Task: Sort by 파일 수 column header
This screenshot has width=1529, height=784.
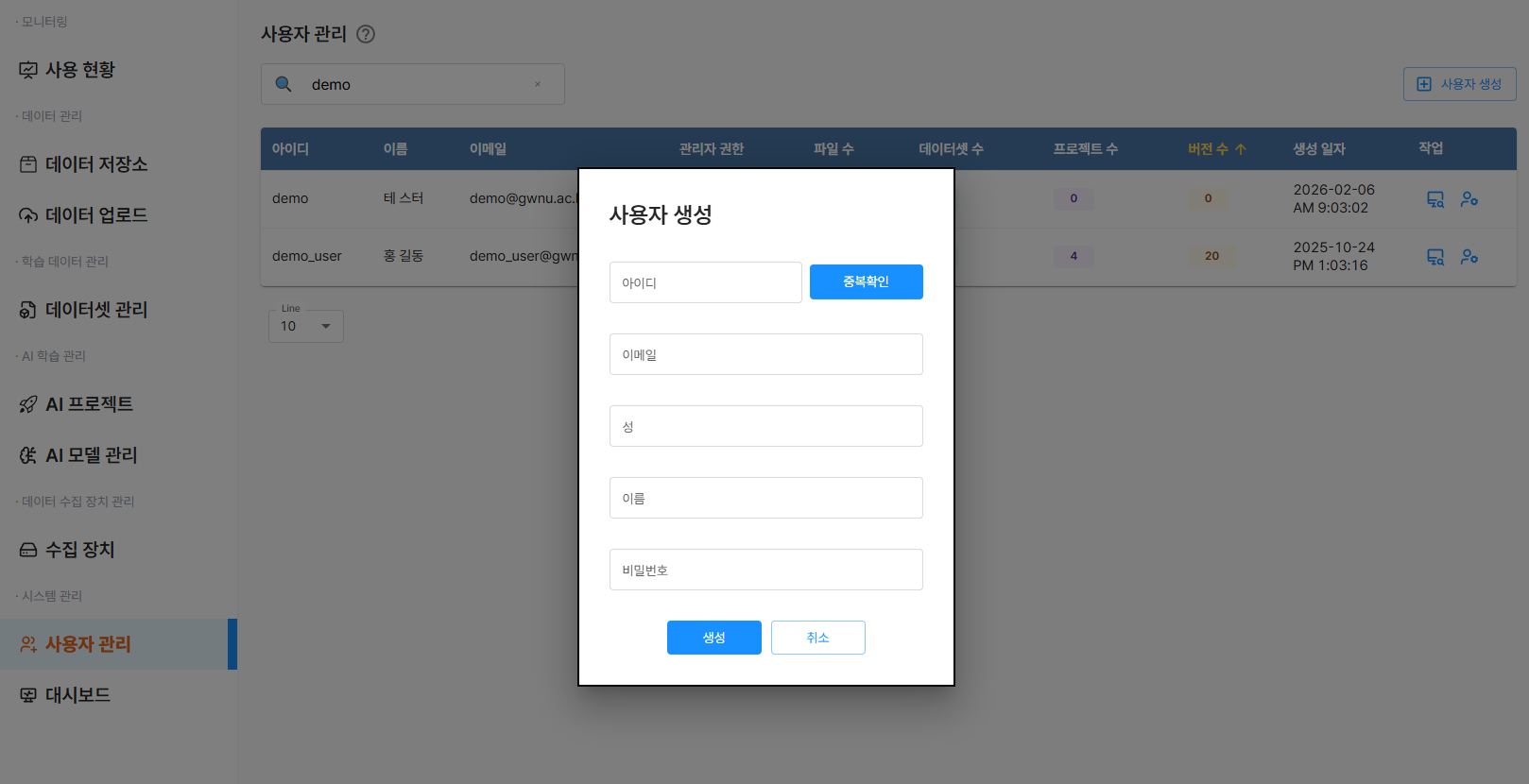Action: click(x=833, y=149)
